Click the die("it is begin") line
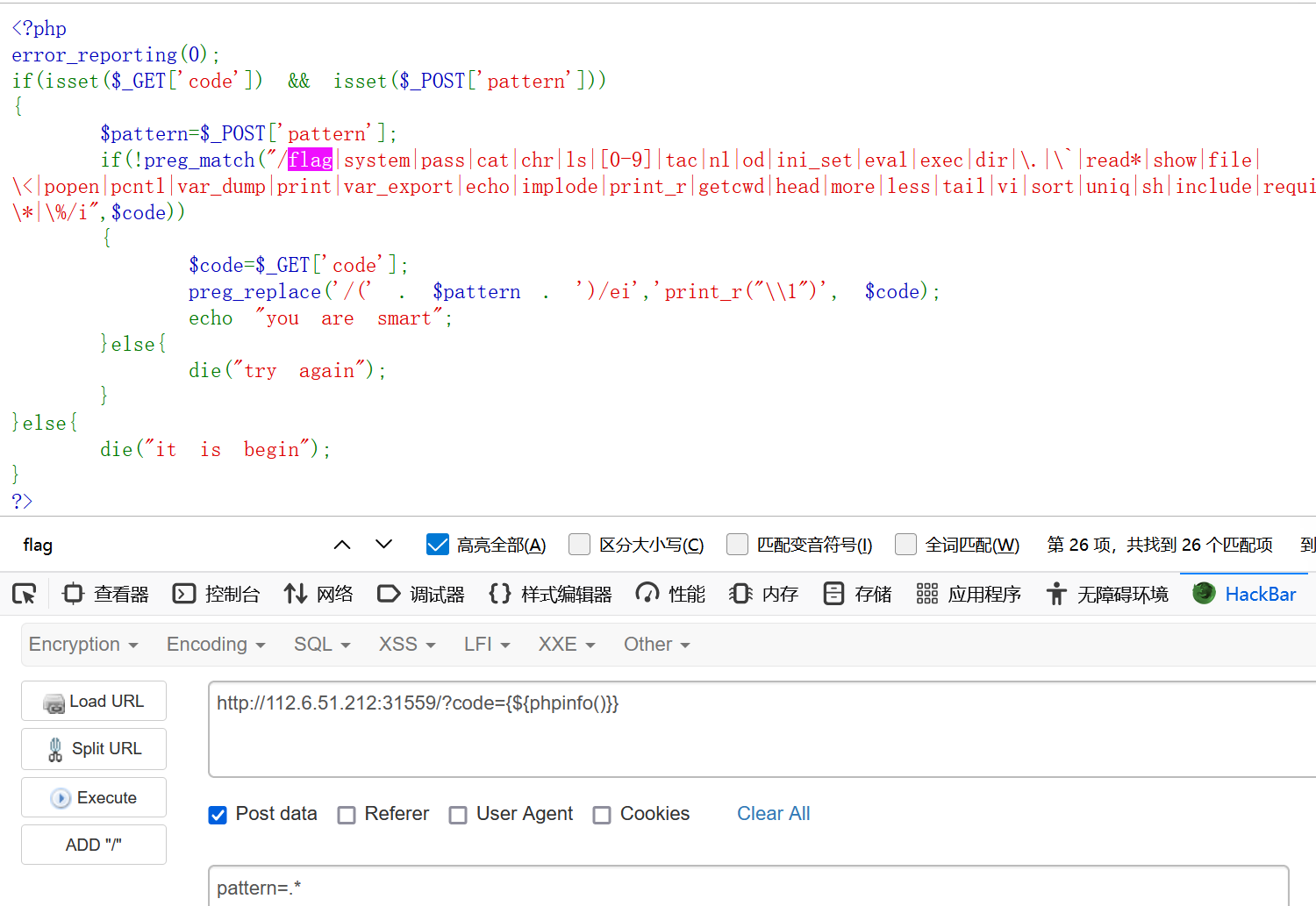This screenshot has width=1316, height=906. pos(215,449)
